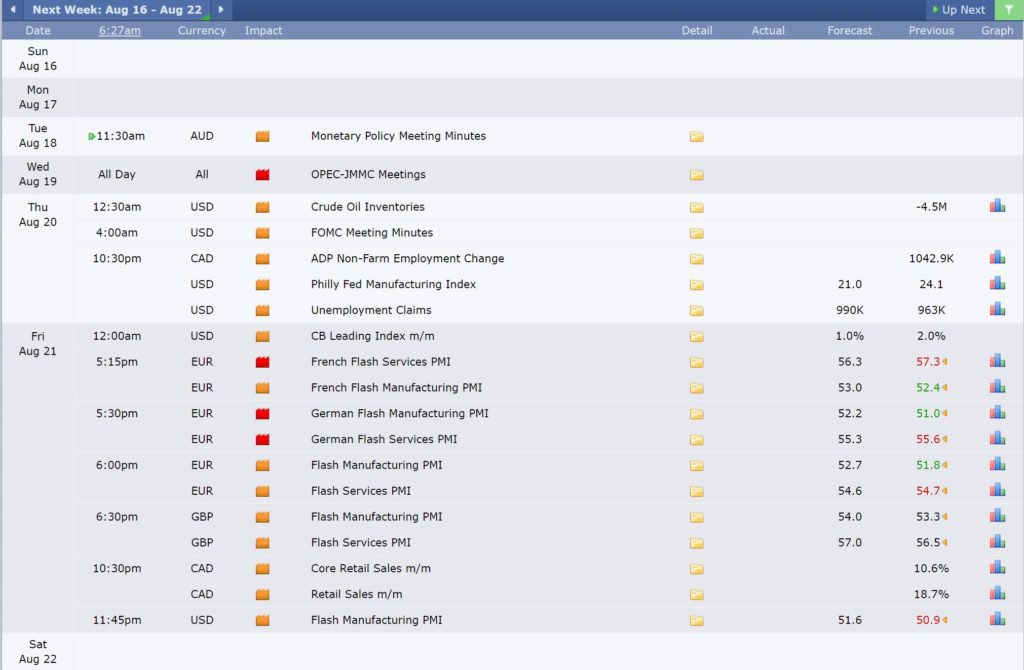The width and height of the screenshot is (1024, 670).
Task: Show graph for German Flash Services PMI
Action: 997,438
